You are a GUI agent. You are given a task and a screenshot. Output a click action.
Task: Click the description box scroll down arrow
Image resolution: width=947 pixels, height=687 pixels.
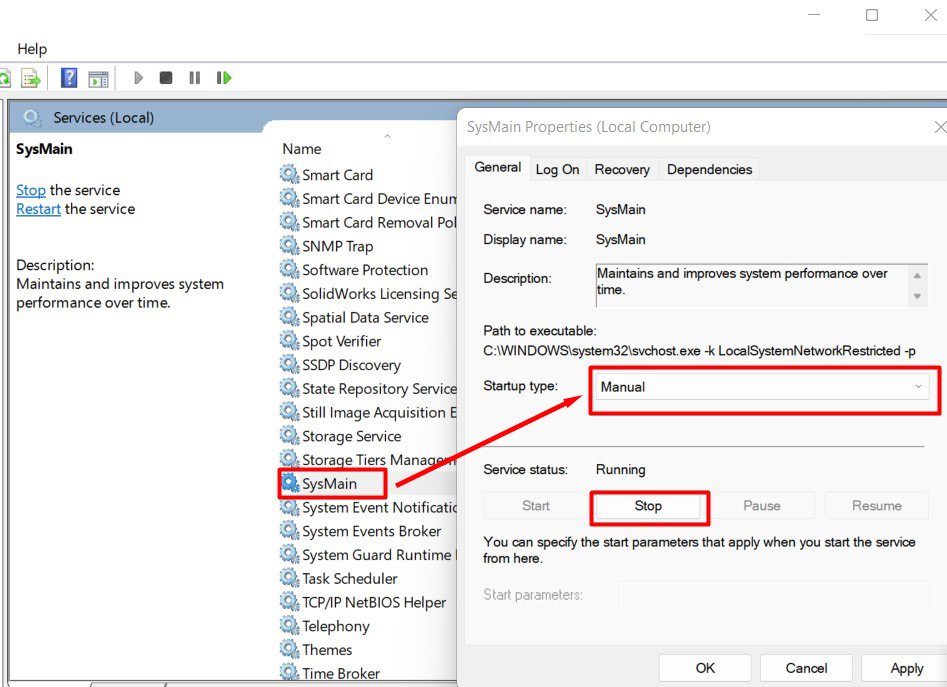click(x=917, y=296)
